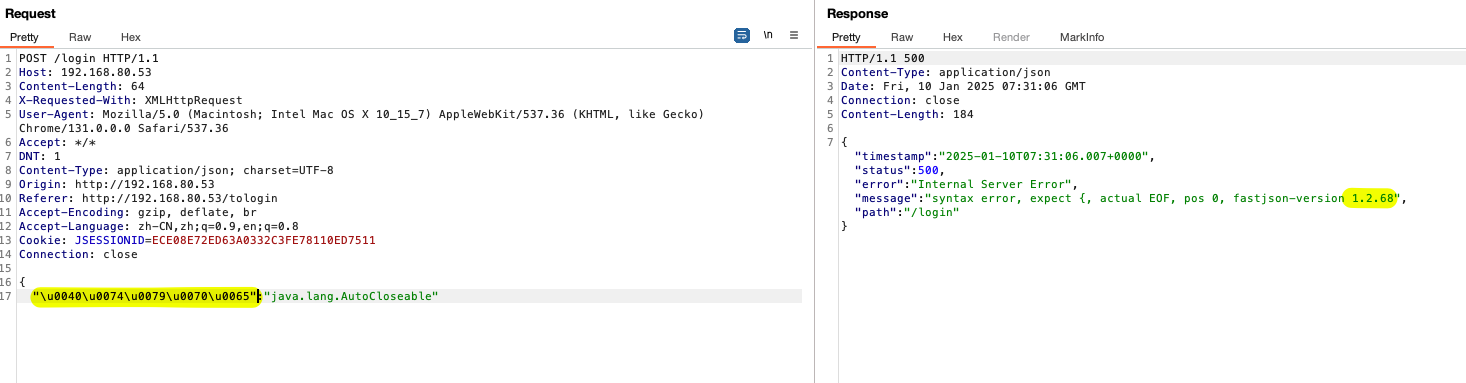Open the Request panel hamburger options menu
1466x383 pixels.
coord(794,35)
